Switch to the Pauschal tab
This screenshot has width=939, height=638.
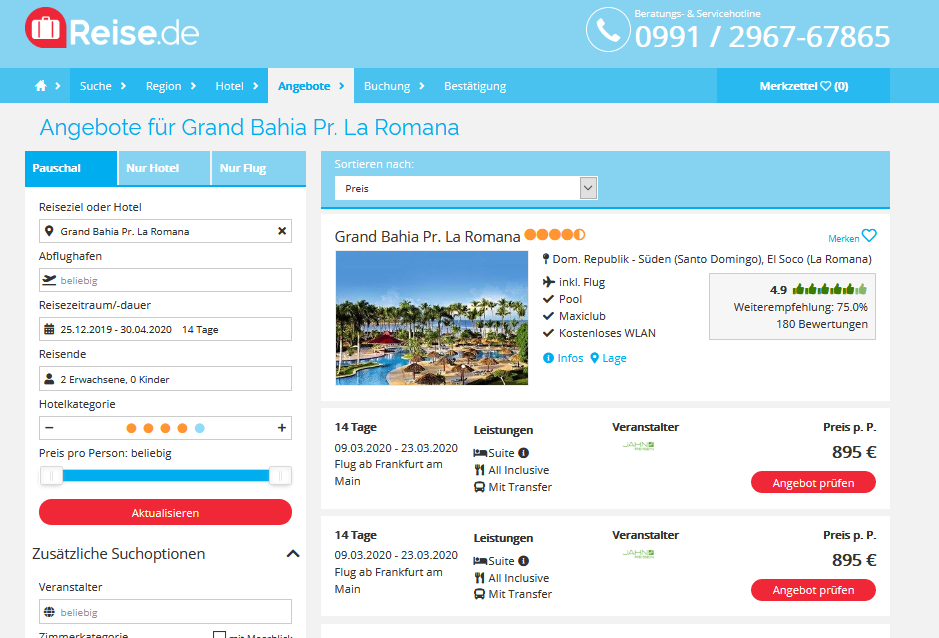[x=71, y=168]
